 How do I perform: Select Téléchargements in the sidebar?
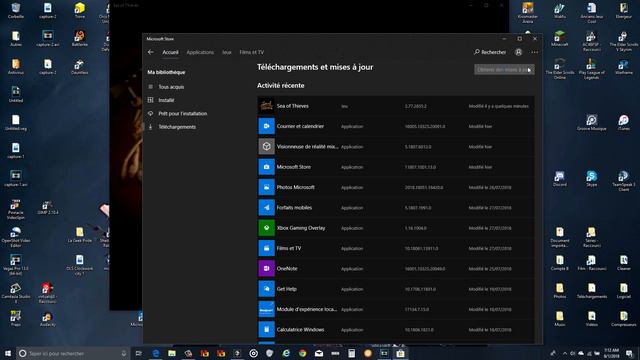[177, 127]
